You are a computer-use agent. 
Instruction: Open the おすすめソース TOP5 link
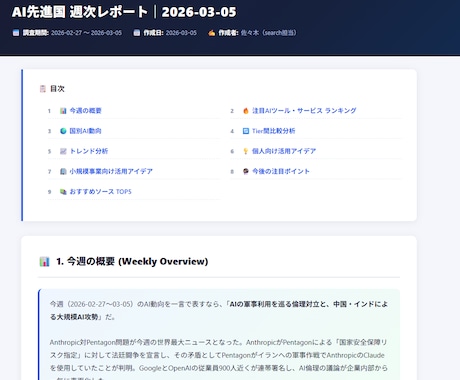[100, 192]
